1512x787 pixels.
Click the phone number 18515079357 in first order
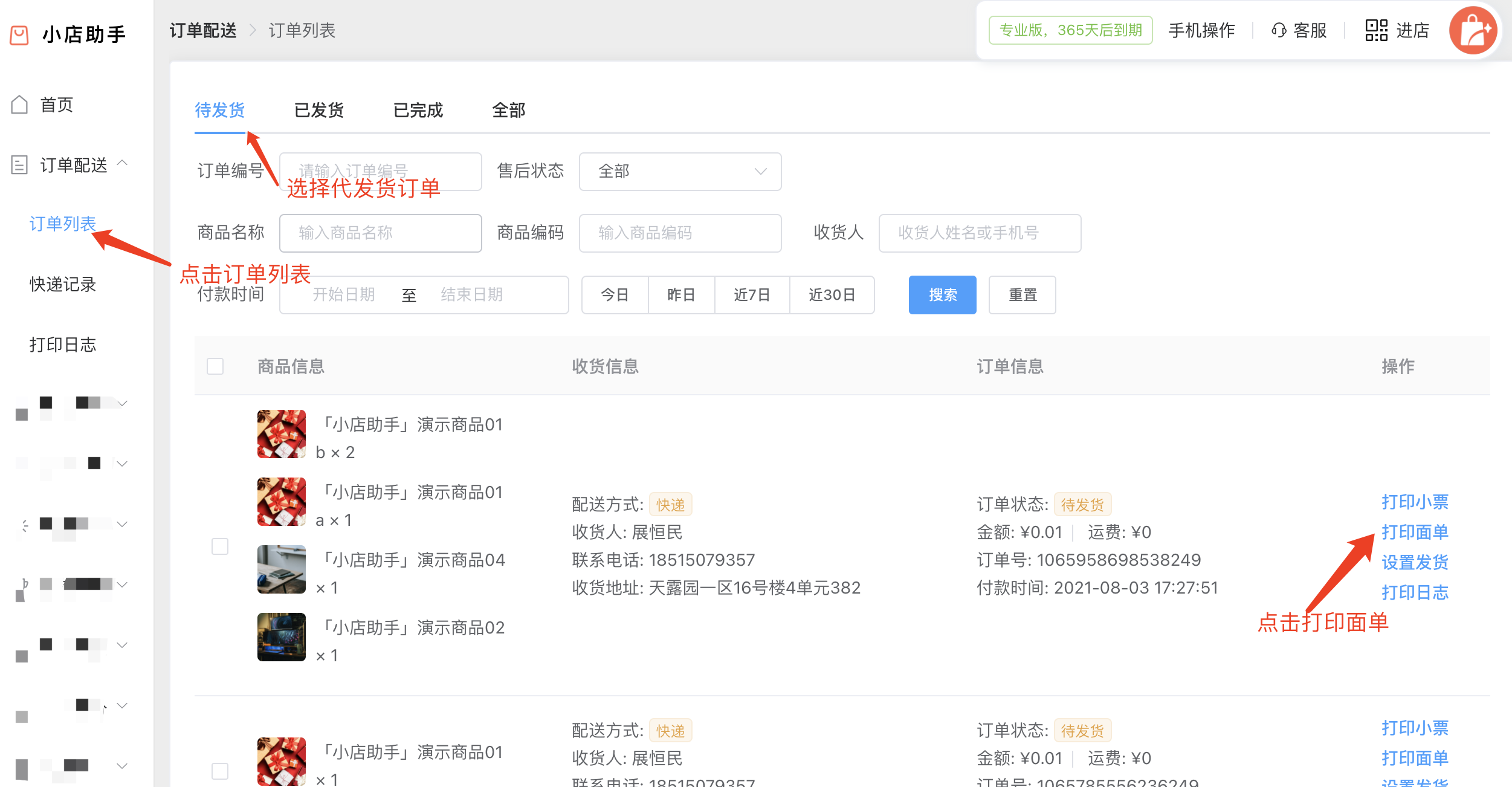[x=702, y=560]
